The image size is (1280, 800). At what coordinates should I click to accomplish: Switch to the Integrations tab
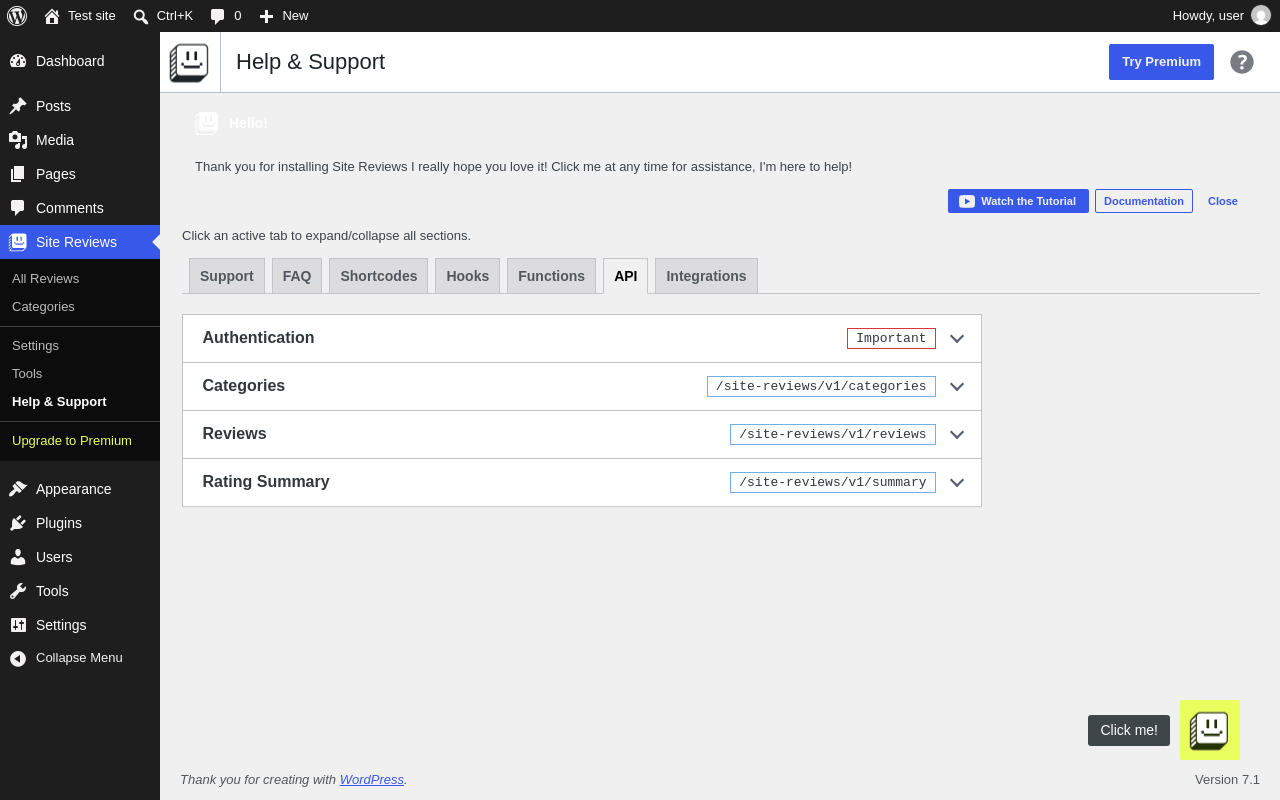706,276
